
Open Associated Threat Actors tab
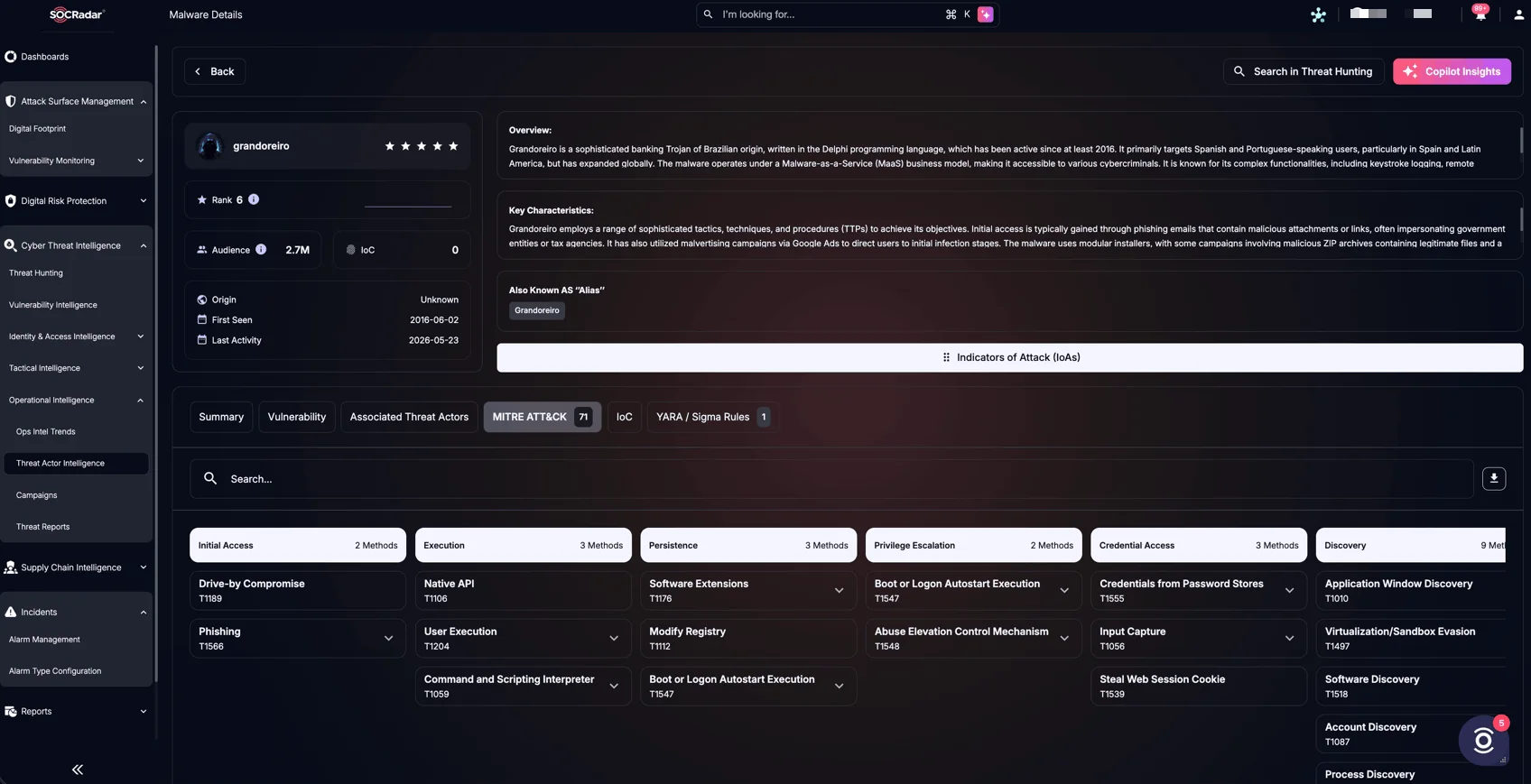(409, 417)
